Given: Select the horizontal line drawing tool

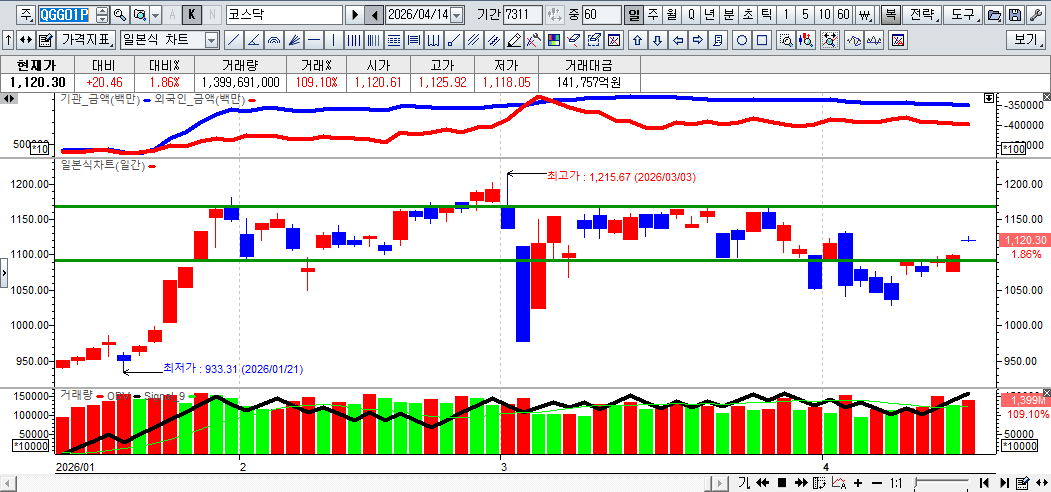Looking at the screenshot, I should point(314,40).
